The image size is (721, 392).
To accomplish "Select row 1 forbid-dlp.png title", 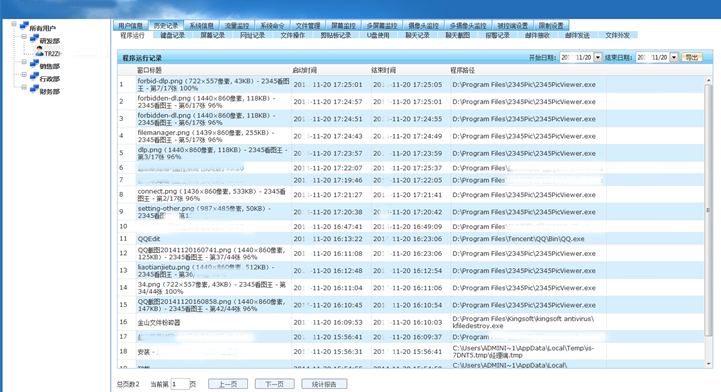I will [213, 85].
